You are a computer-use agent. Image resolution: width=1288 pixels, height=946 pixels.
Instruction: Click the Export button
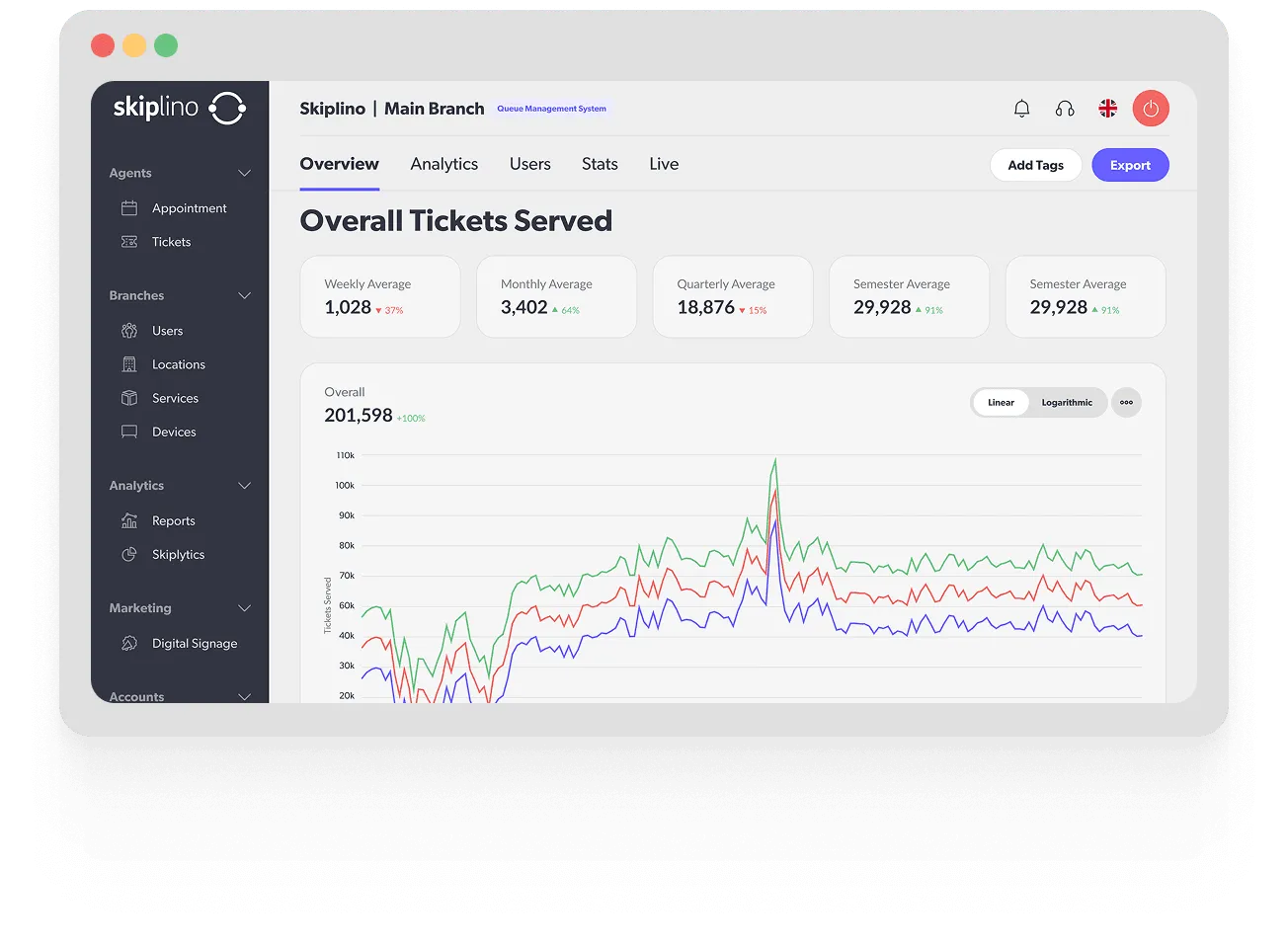click(x=1130, y=165)
